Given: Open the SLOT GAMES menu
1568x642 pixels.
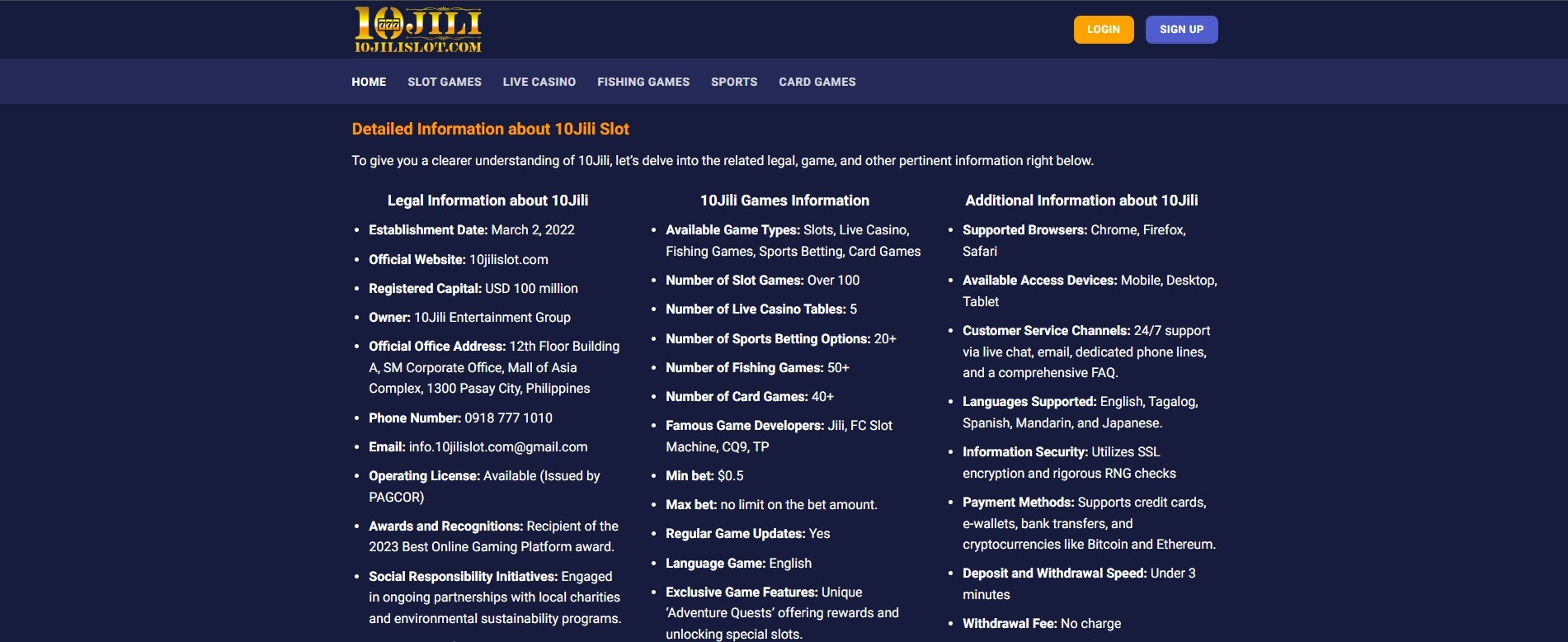Looking at the screenshot, I should pyautogui.click(x=445, y=82).
